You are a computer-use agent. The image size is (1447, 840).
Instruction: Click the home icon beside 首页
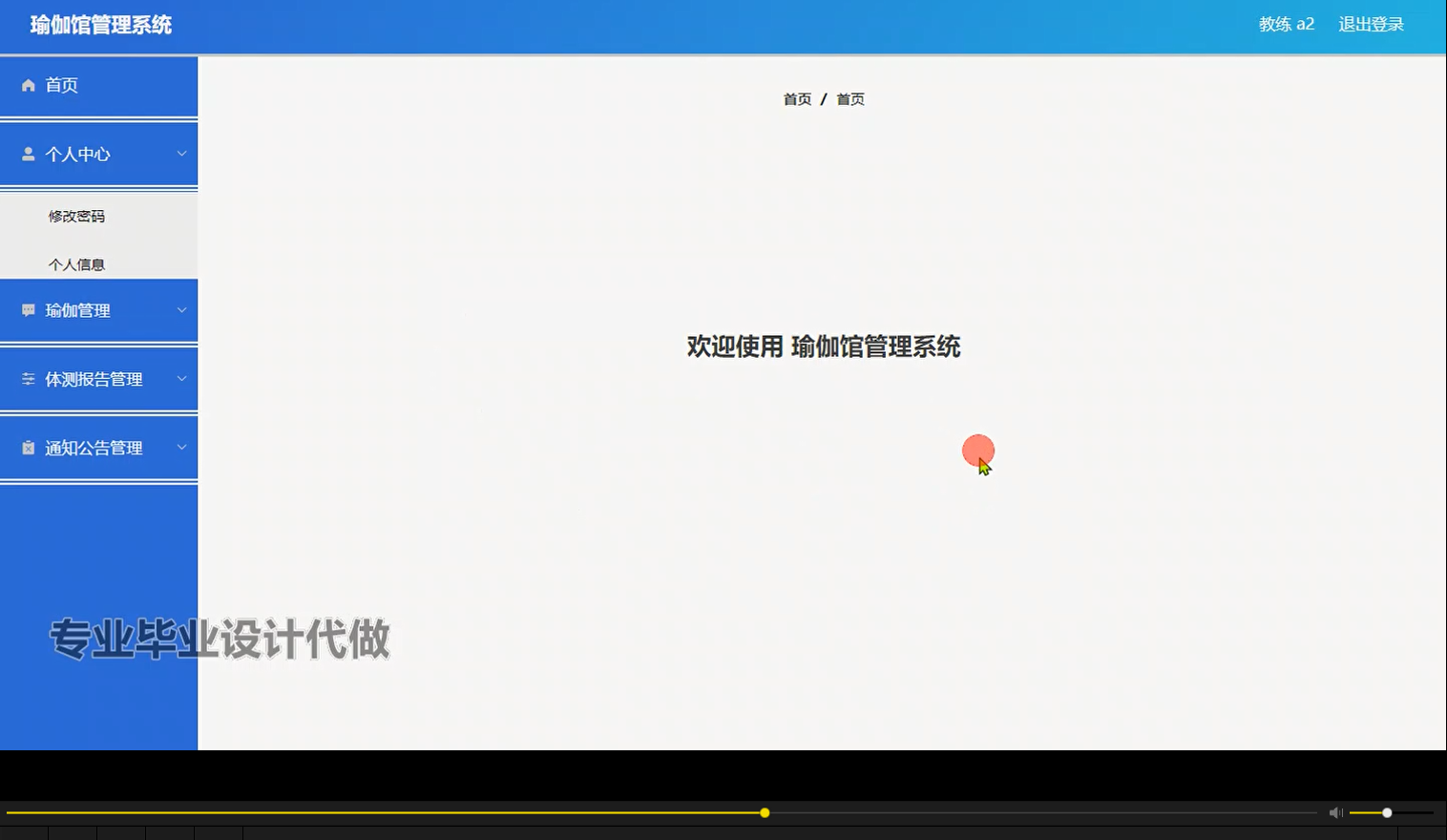click(29, 85)
